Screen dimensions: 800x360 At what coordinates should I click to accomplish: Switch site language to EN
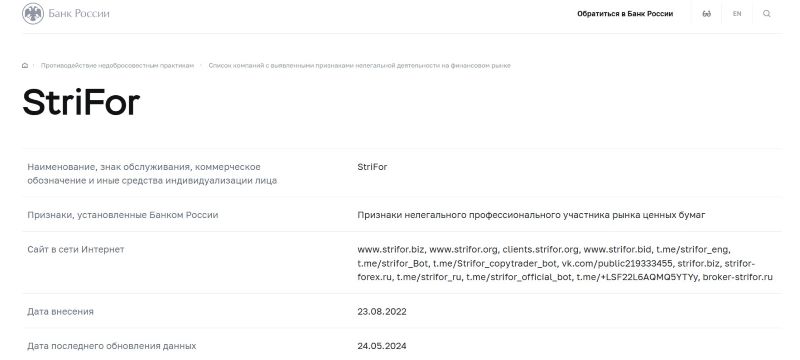click(737, 14)
